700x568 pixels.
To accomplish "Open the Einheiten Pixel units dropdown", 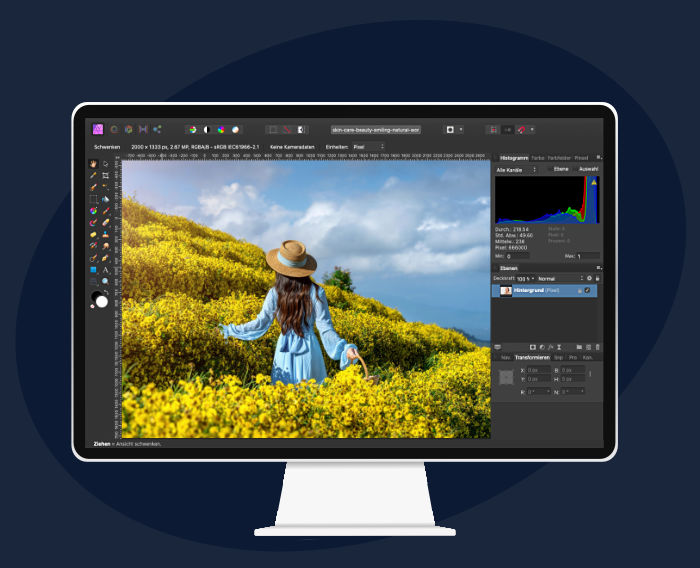I will 368,146.
